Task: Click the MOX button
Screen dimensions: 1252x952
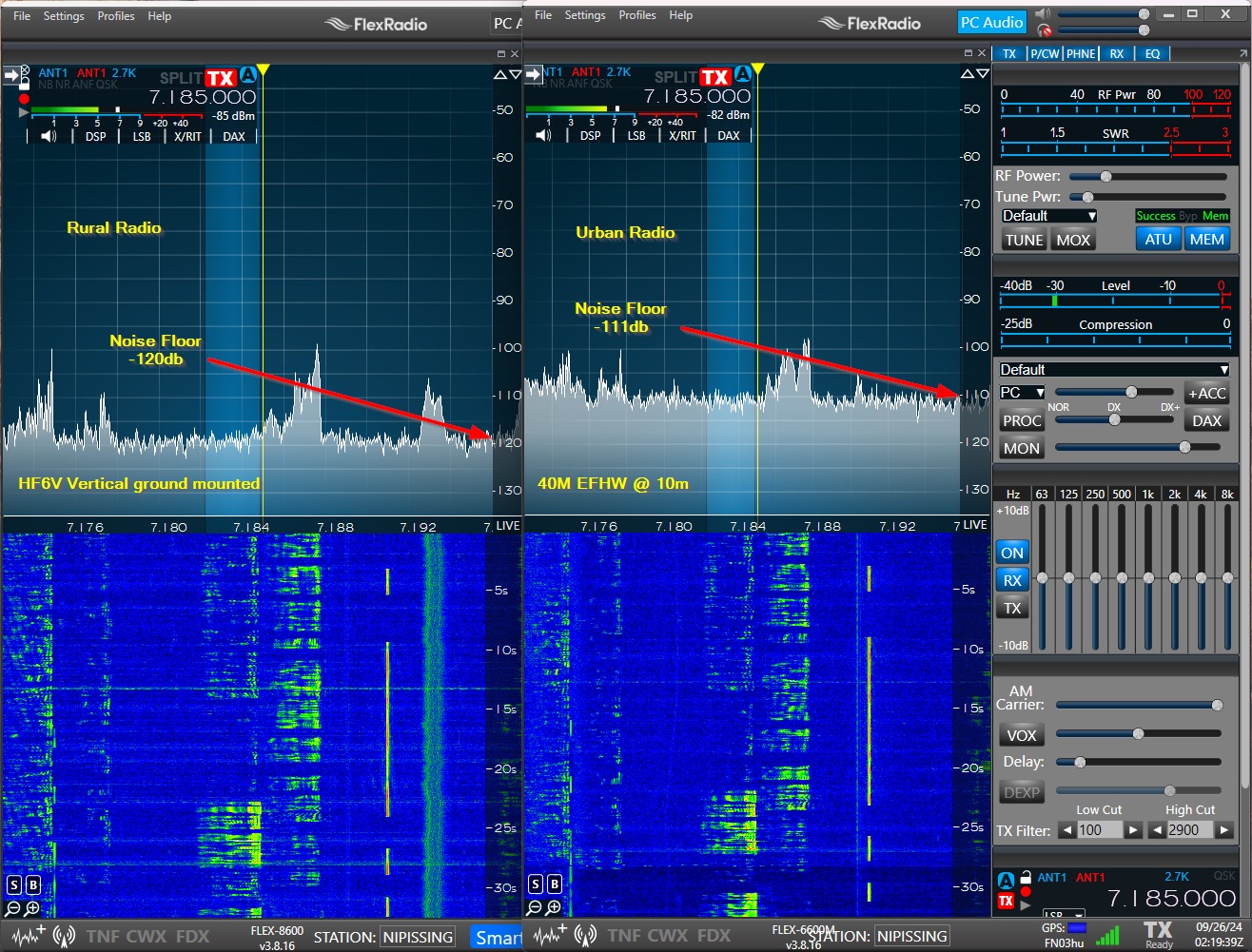Action: pos(1073,240)
